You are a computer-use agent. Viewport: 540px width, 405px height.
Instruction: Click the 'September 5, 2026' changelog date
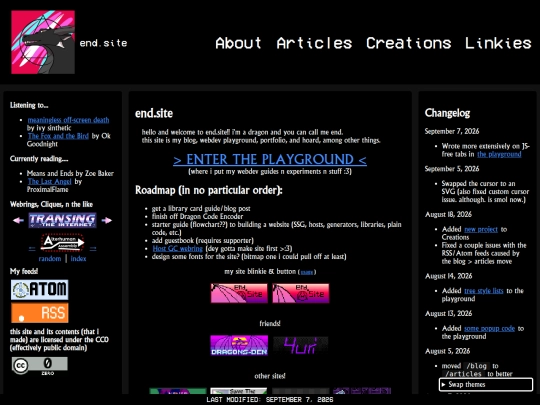(452, 169)
